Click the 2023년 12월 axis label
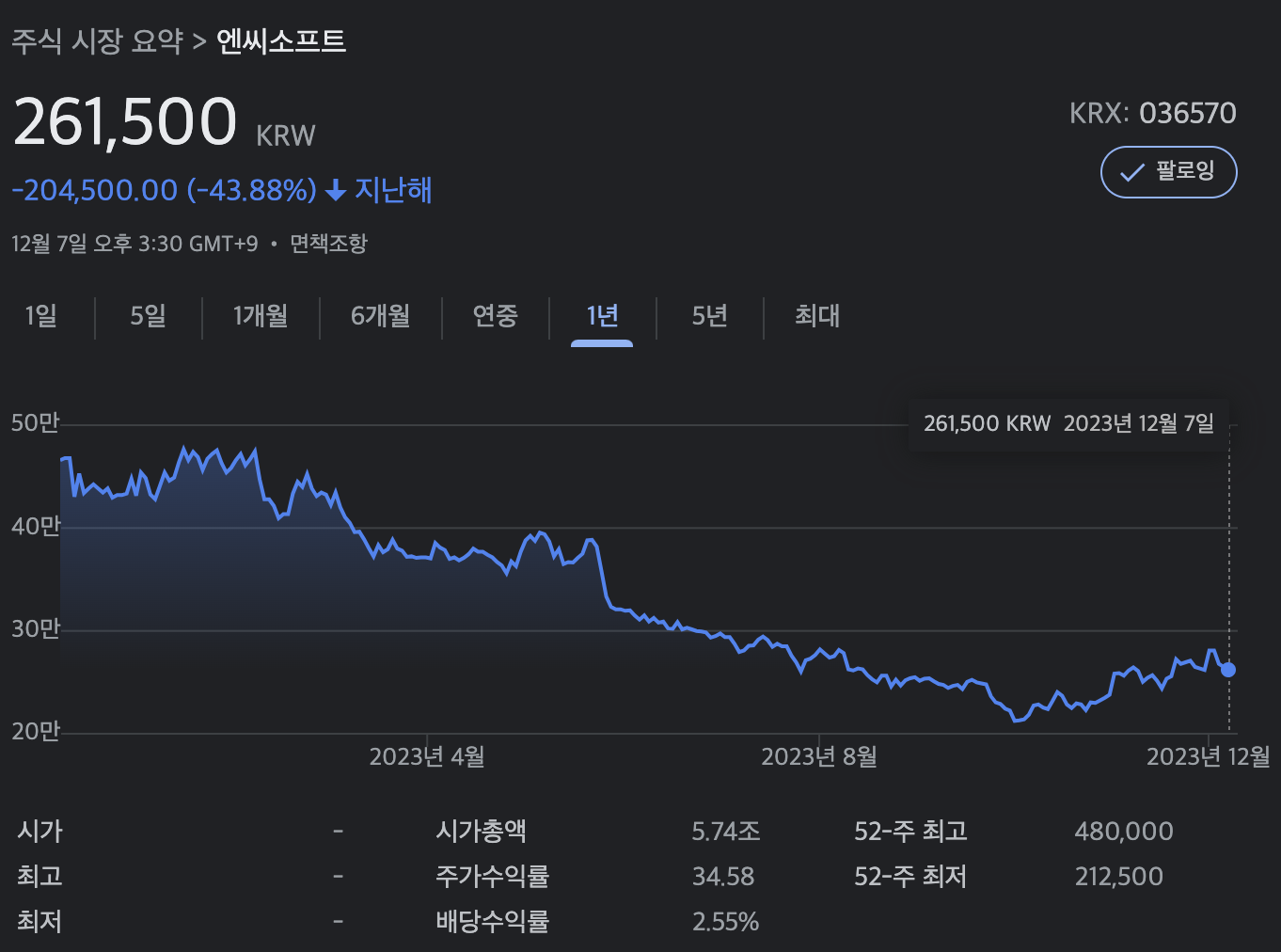 coord(1209,757)
